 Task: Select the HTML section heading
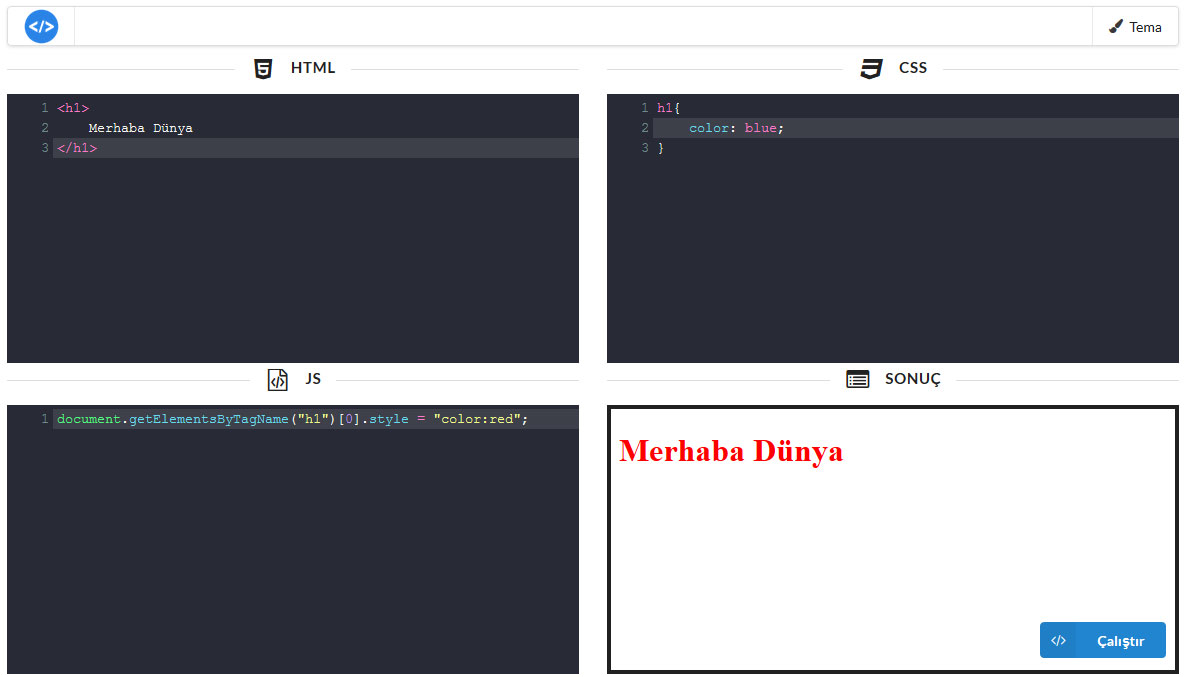point(313,69)
